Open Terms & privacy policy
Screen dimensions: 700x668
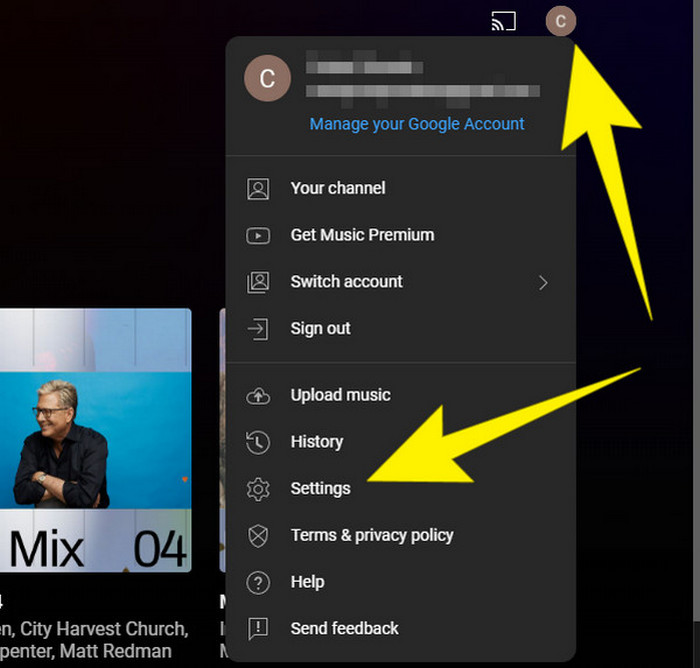click(372, 535)
